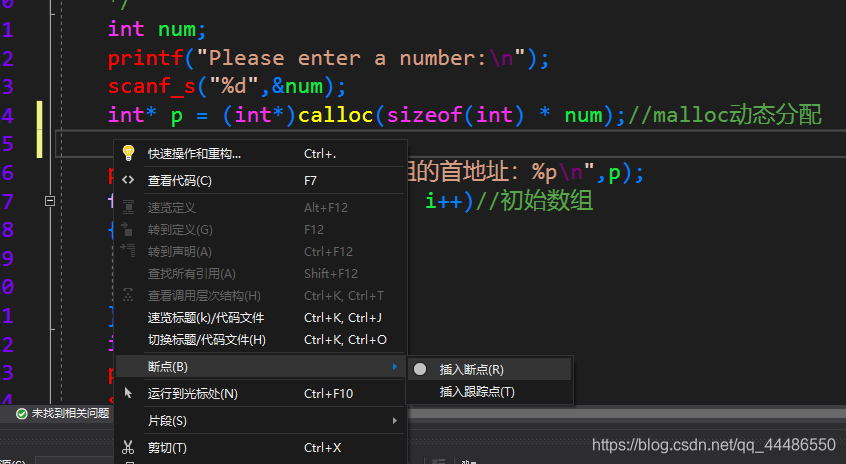The image size is (846, 464).
Task: Click the peek definition icon
Action: [128, 207]
